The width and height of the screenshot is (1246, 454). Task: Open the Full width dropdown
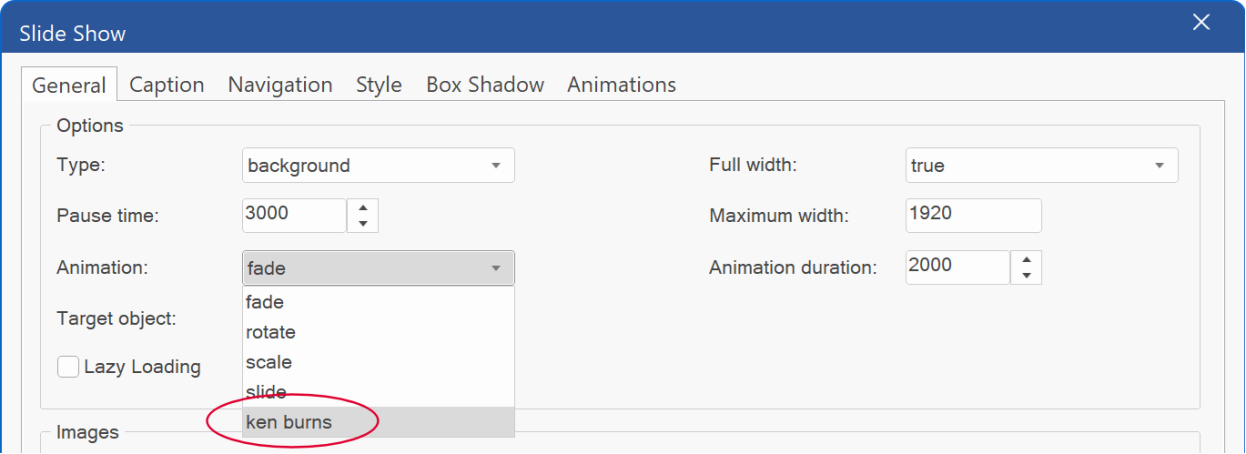point(1041,166)
